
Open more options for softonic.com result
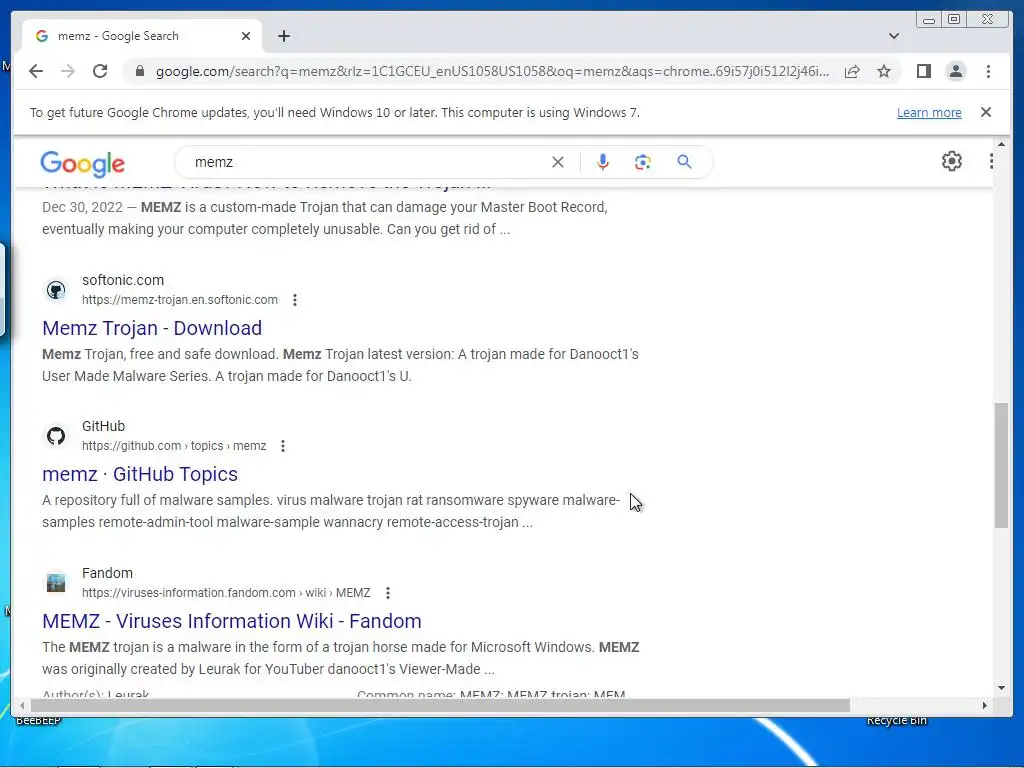[295, 300]
